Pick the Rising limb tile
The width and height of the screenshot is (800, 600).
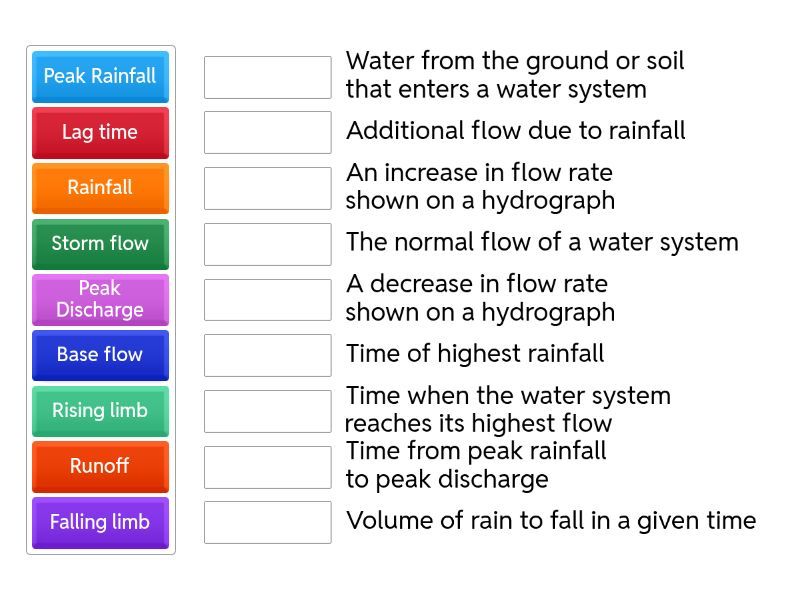click(100, 411)
